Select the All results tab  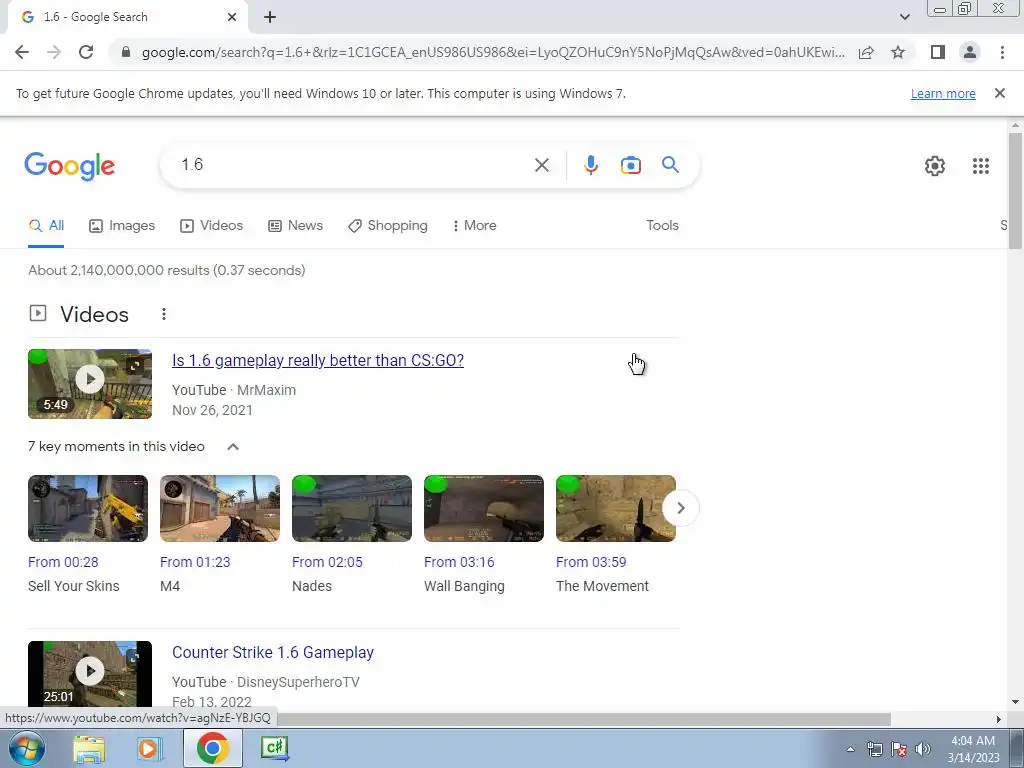click(46, 226)
